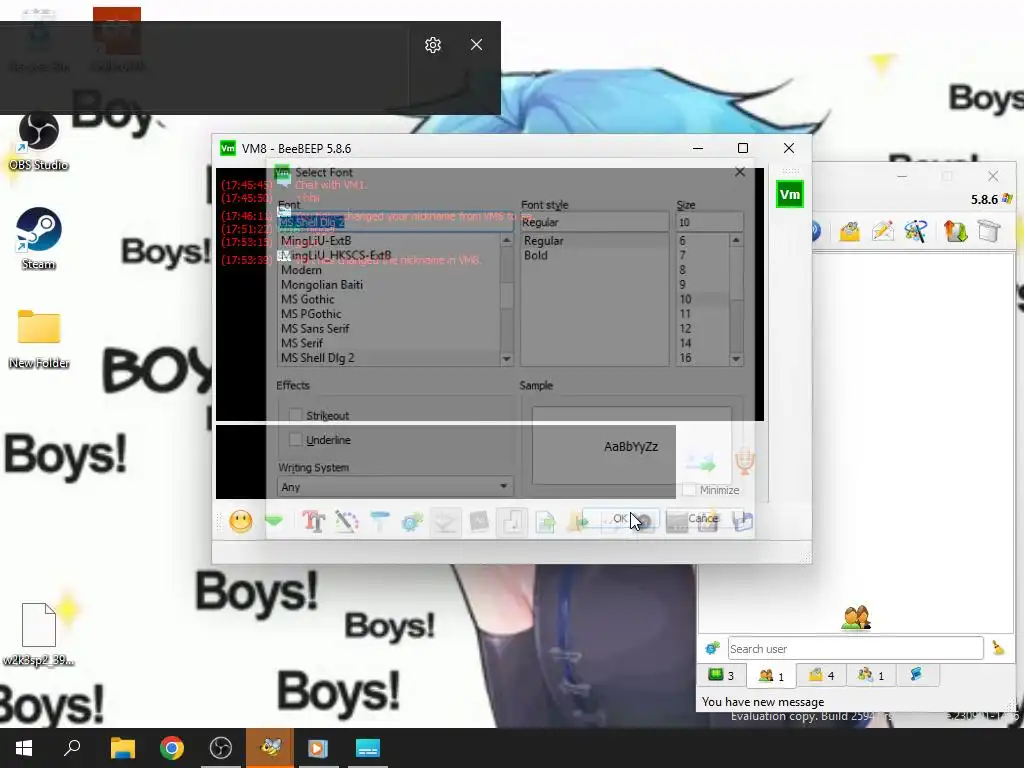Image resolution: width=1024 pixels, height=768 pixels.
Task: Switch to the green chat tab showing 3
Action: [722, 675]
